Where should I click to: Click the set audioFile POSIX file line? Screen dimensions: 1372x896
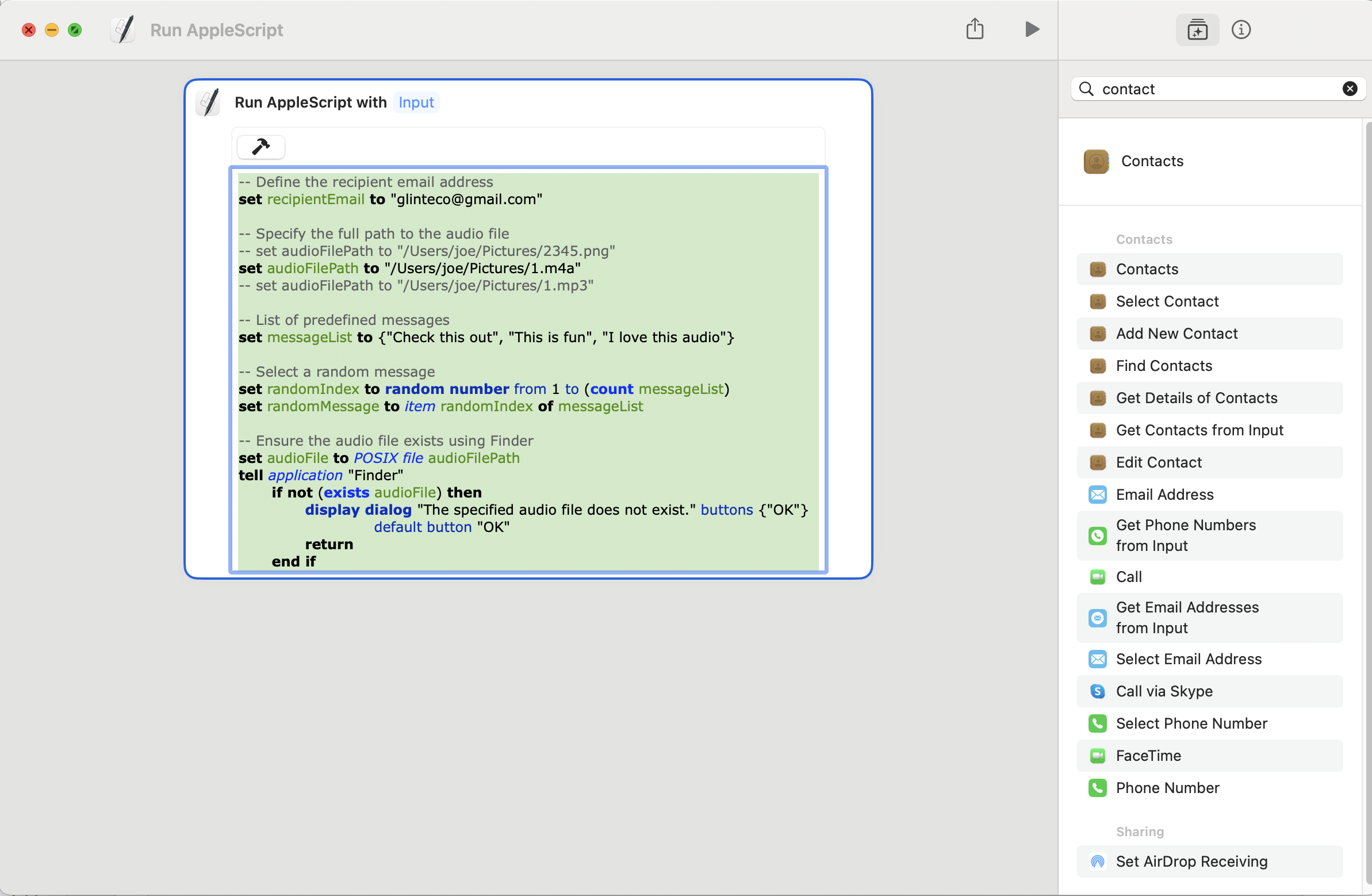tap(379, 458)
